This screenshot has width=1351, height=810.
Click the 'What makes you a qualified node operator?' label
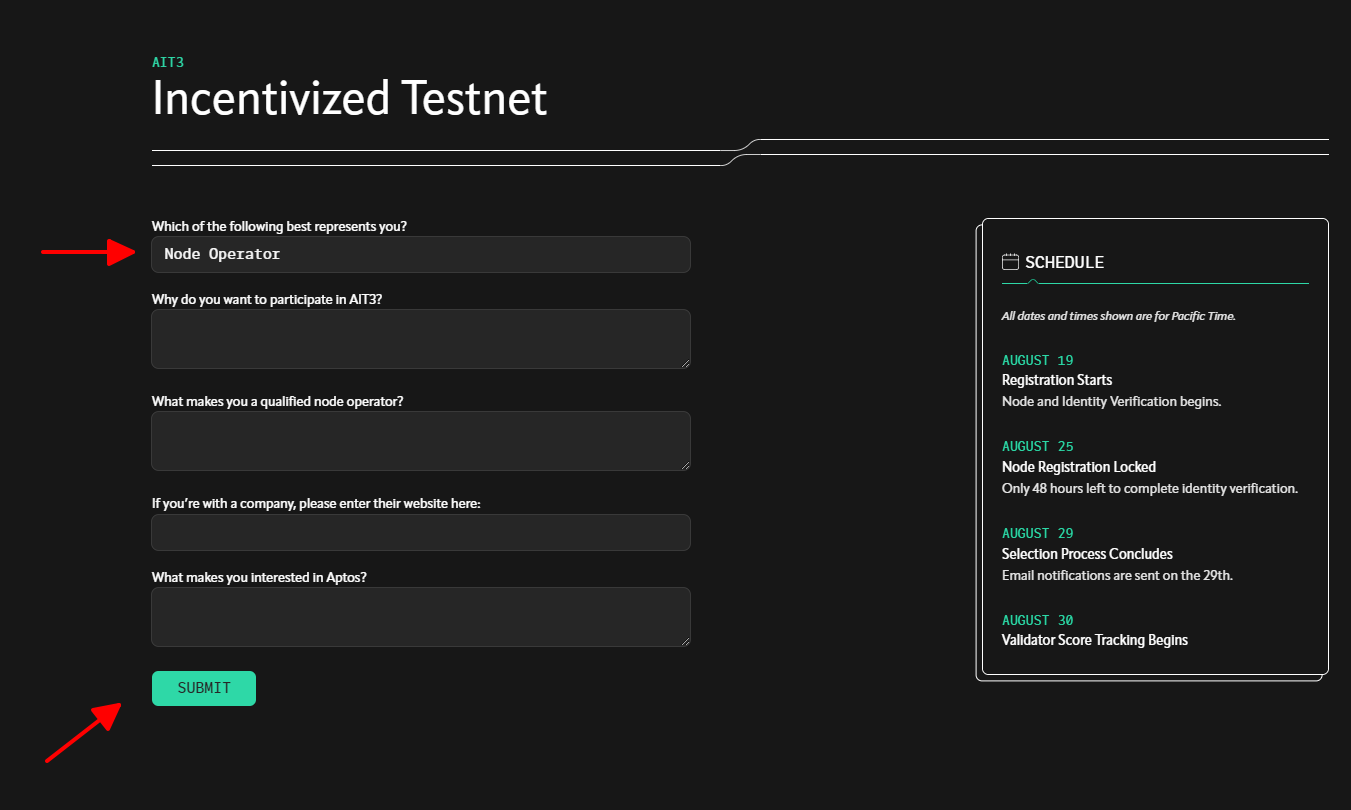(x=277, y=401)
